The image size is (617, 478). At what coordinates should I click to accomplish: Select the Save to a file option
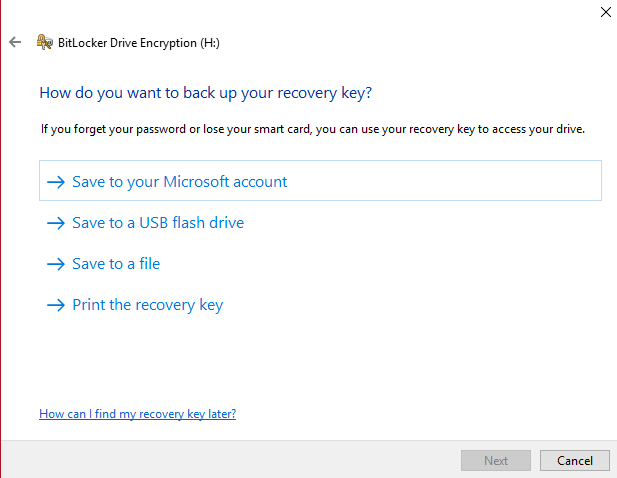click(116, 264)
